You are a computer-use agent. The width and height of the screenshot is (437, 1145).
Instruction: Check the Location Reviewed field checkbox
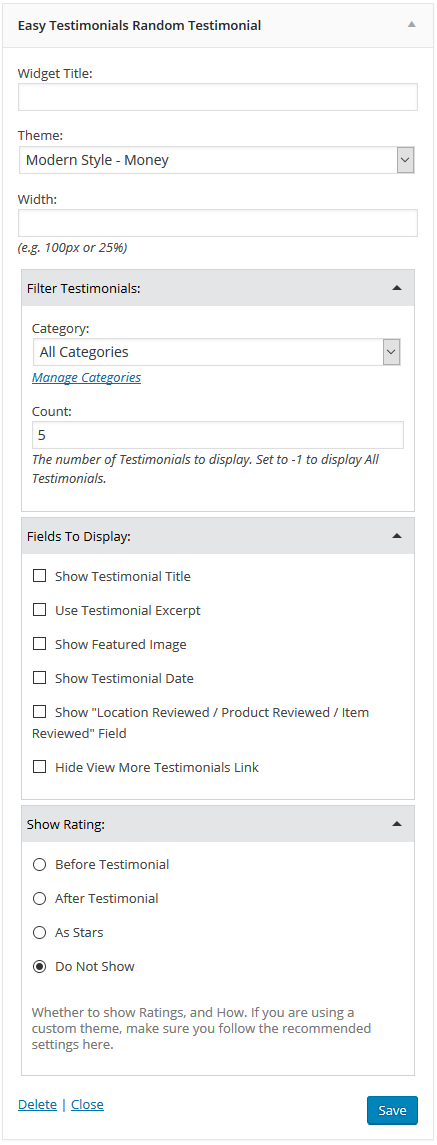tap(39, 711)
